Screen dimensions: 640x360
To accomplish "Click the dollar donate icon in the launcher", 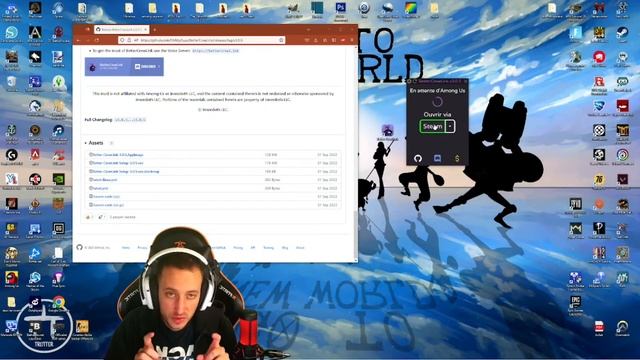I will [x=457, y=158].
